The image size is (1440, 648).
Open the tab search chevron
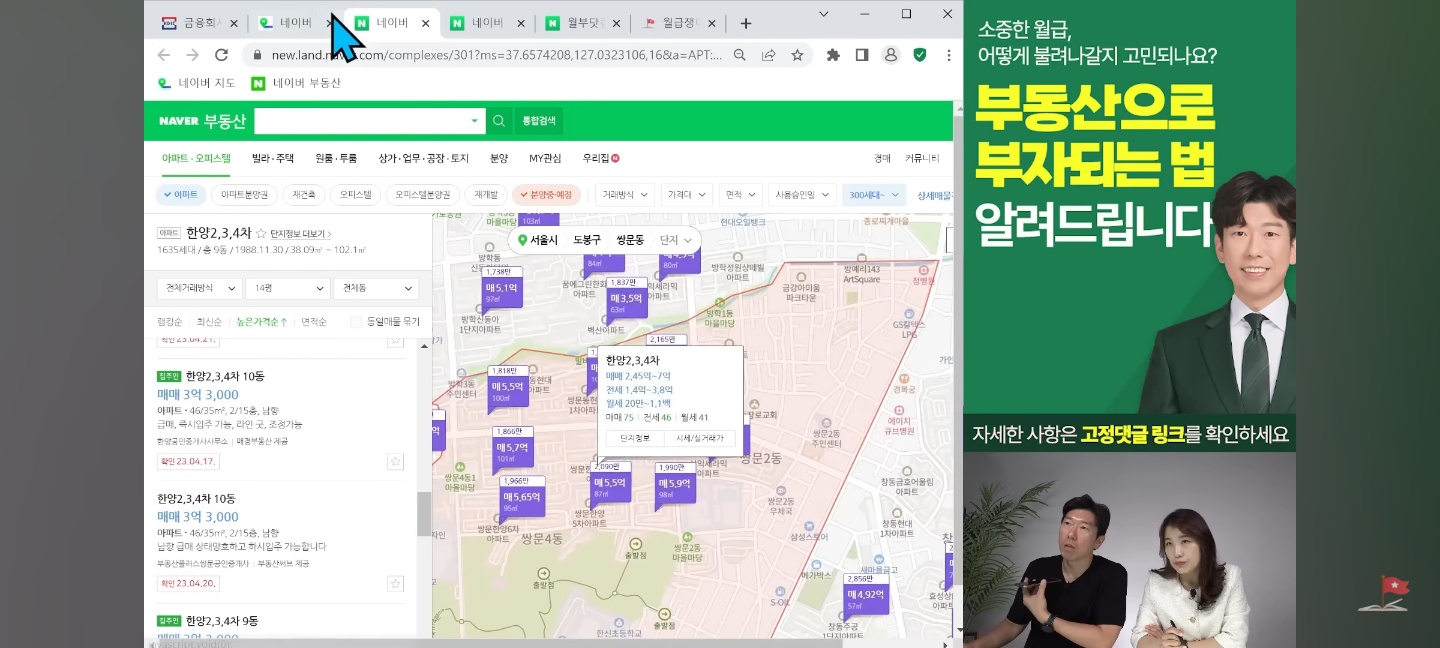click(x=823, y=14)
